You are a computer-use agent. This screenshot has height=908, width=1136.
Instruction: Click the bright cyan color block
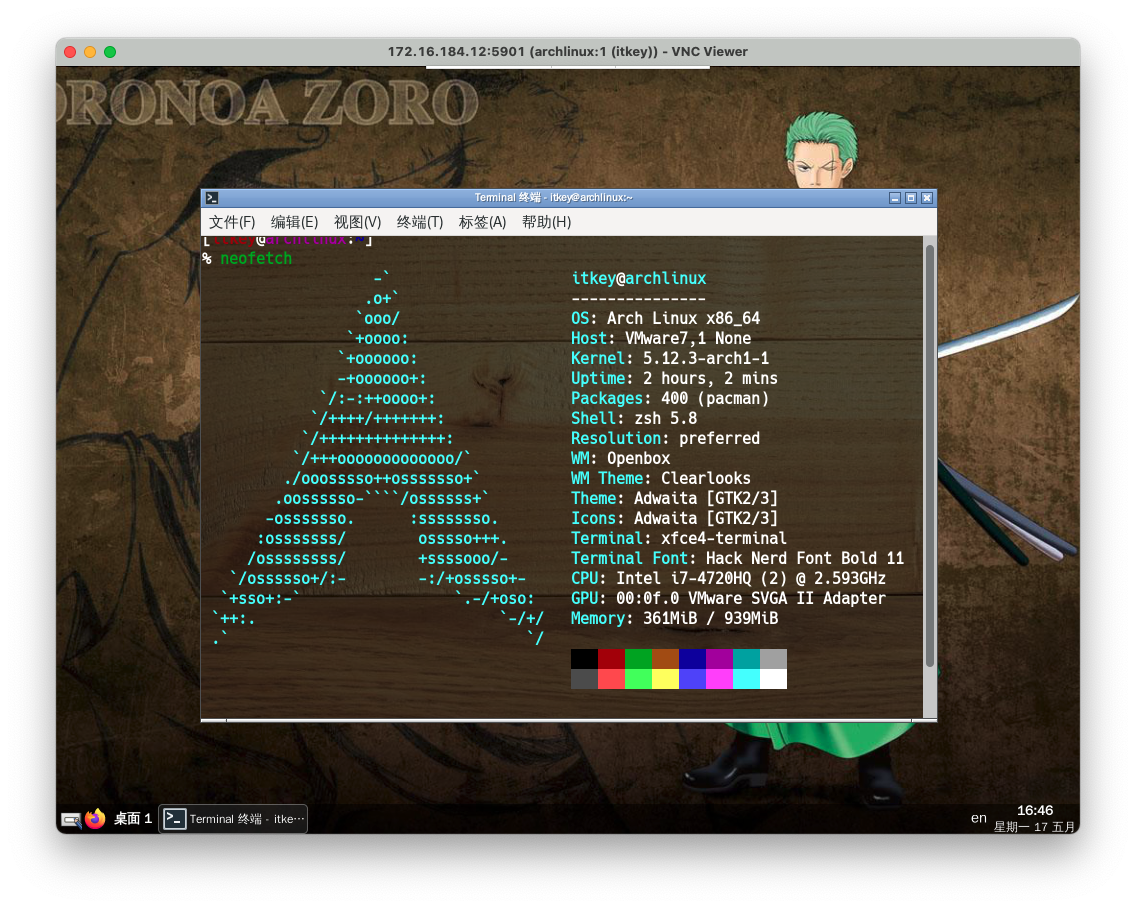pyautogui.click(x=746, y=679)
